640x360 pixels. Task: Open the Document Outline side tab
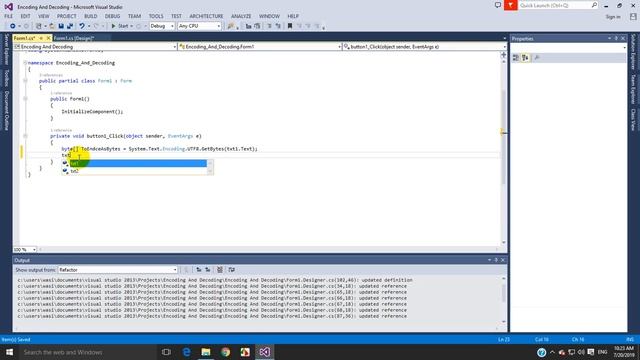click(x=7, y=111)
